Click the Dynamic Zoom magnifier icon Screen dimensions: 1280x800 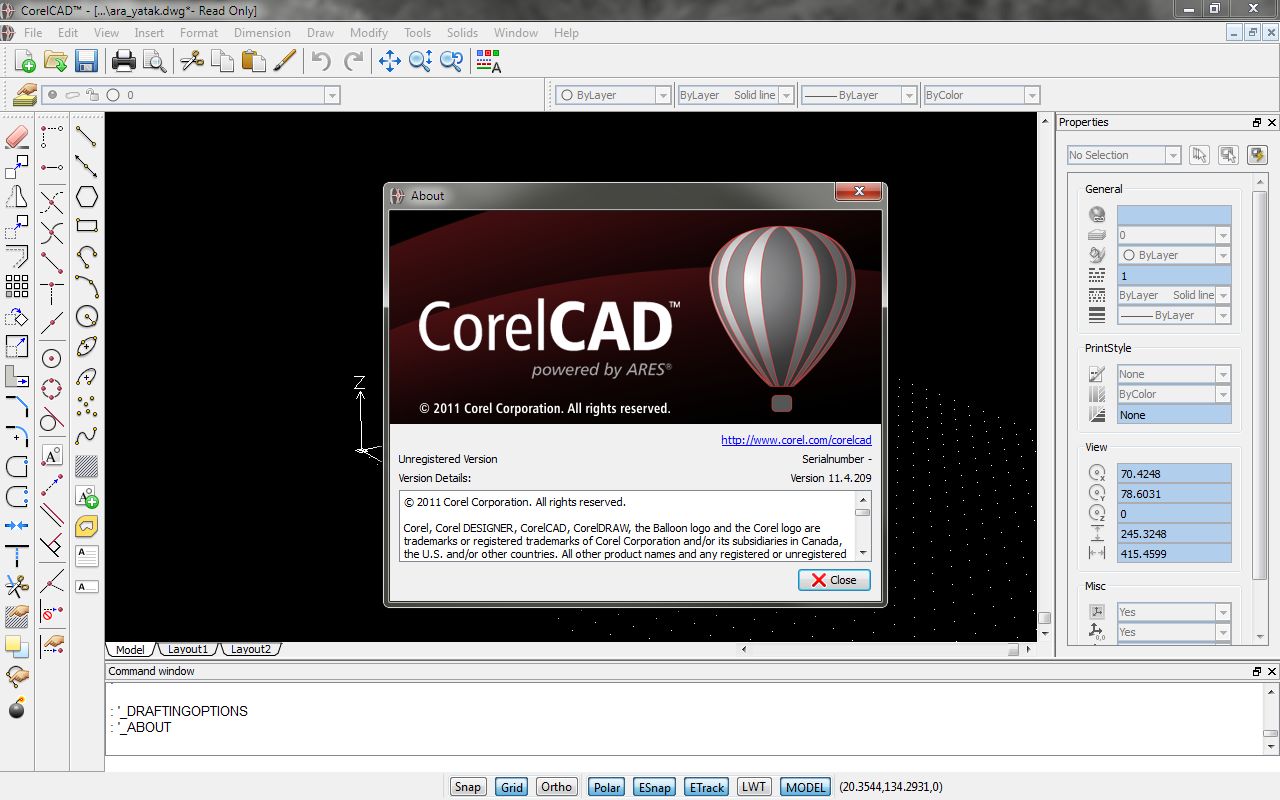(420, 61)
